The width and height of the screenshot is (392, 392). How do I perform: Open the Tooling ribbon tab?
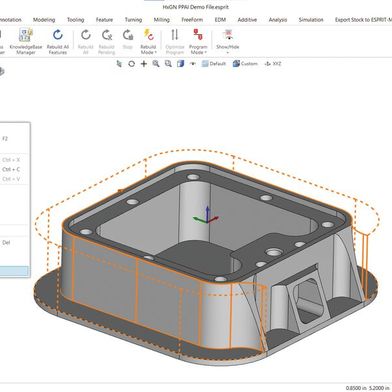(x=76, y=20)
